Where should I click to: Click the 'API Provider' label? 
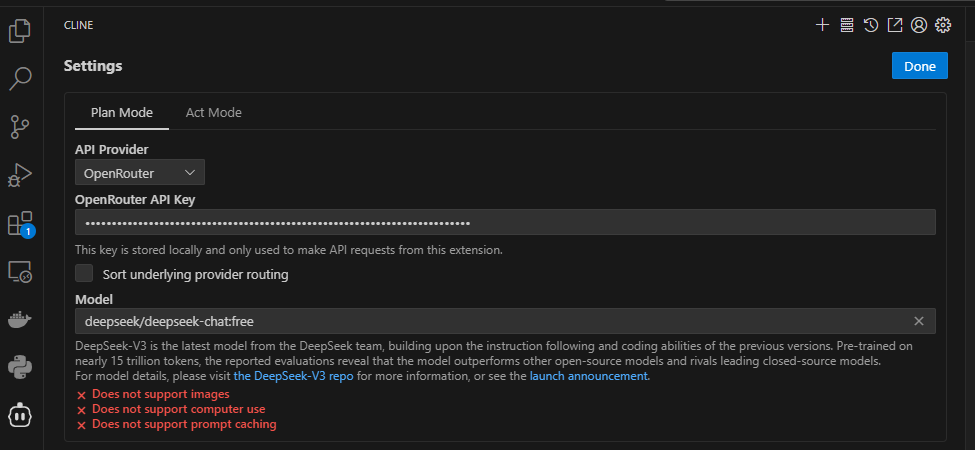112,149
